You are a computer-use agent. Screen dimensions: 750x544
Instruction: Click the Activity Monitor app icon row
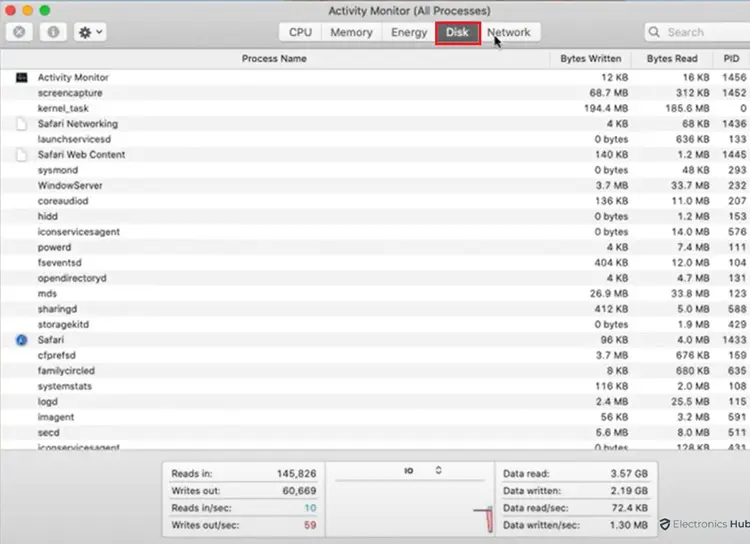(22, 78)
